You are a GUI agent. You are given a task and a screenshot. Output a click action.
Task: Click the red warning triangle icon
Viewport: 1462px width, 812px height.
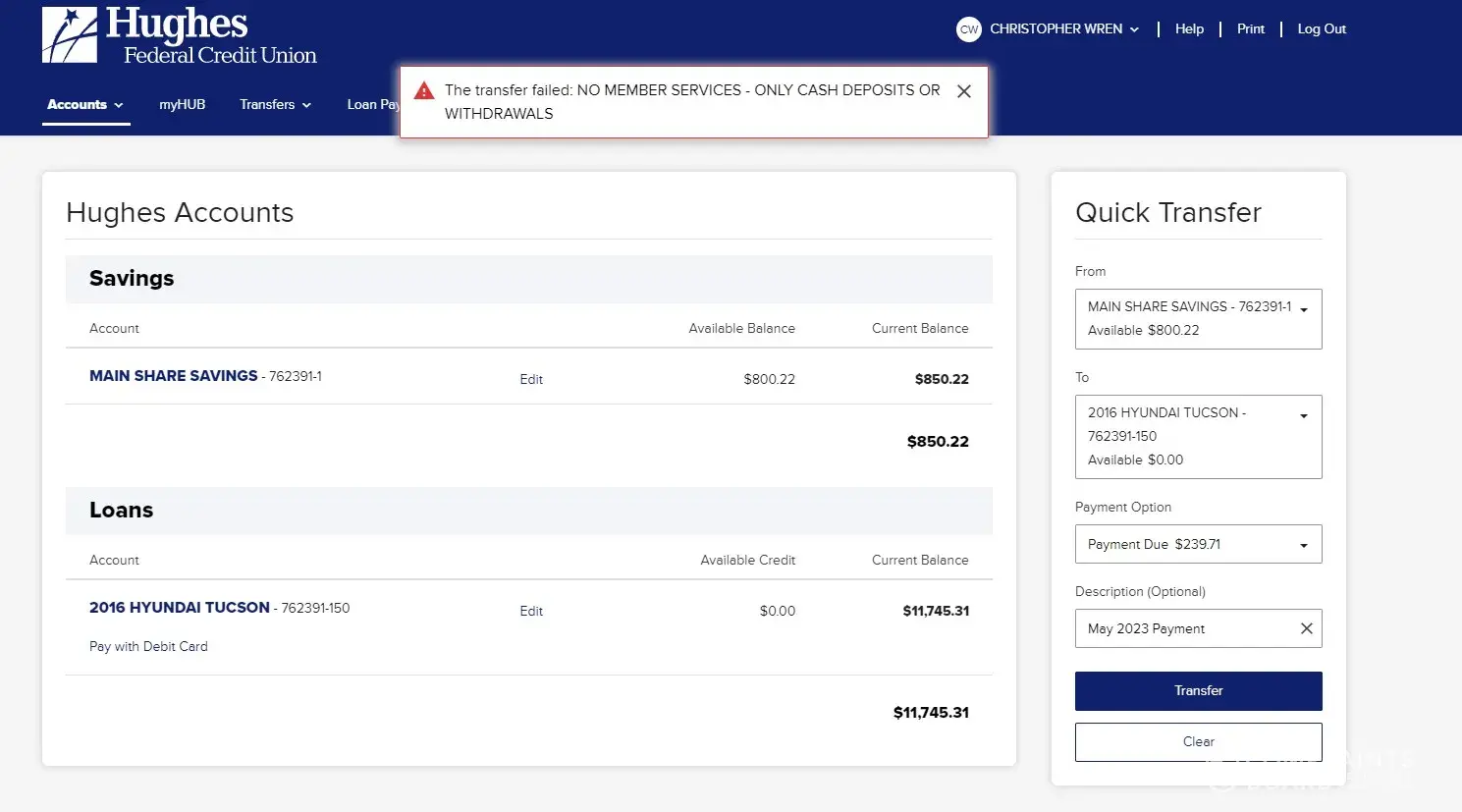[x=424, y=91]
